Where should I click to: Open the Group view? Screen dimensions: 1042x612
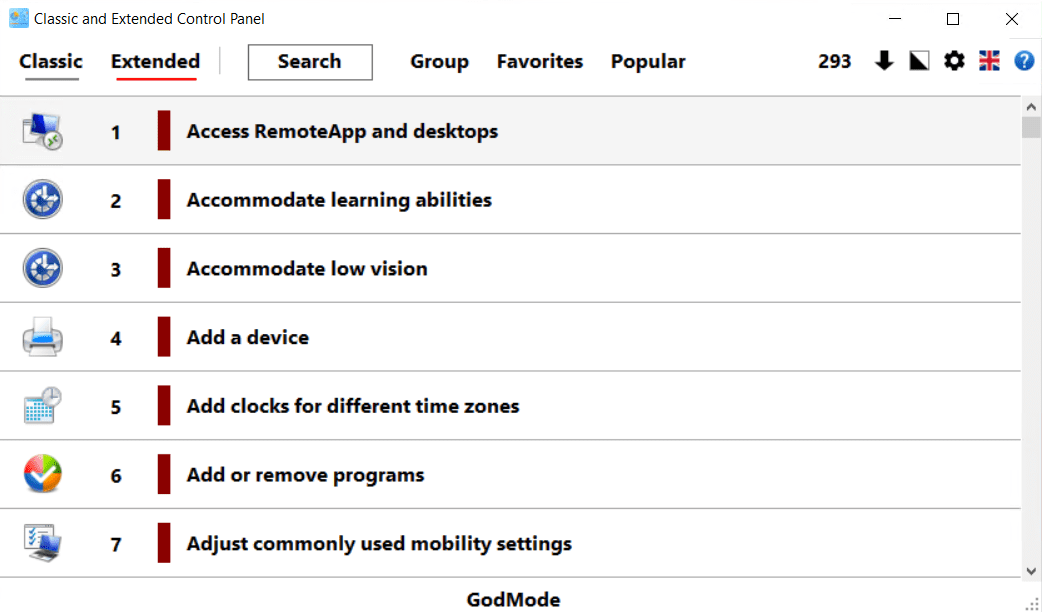(439, 61)
